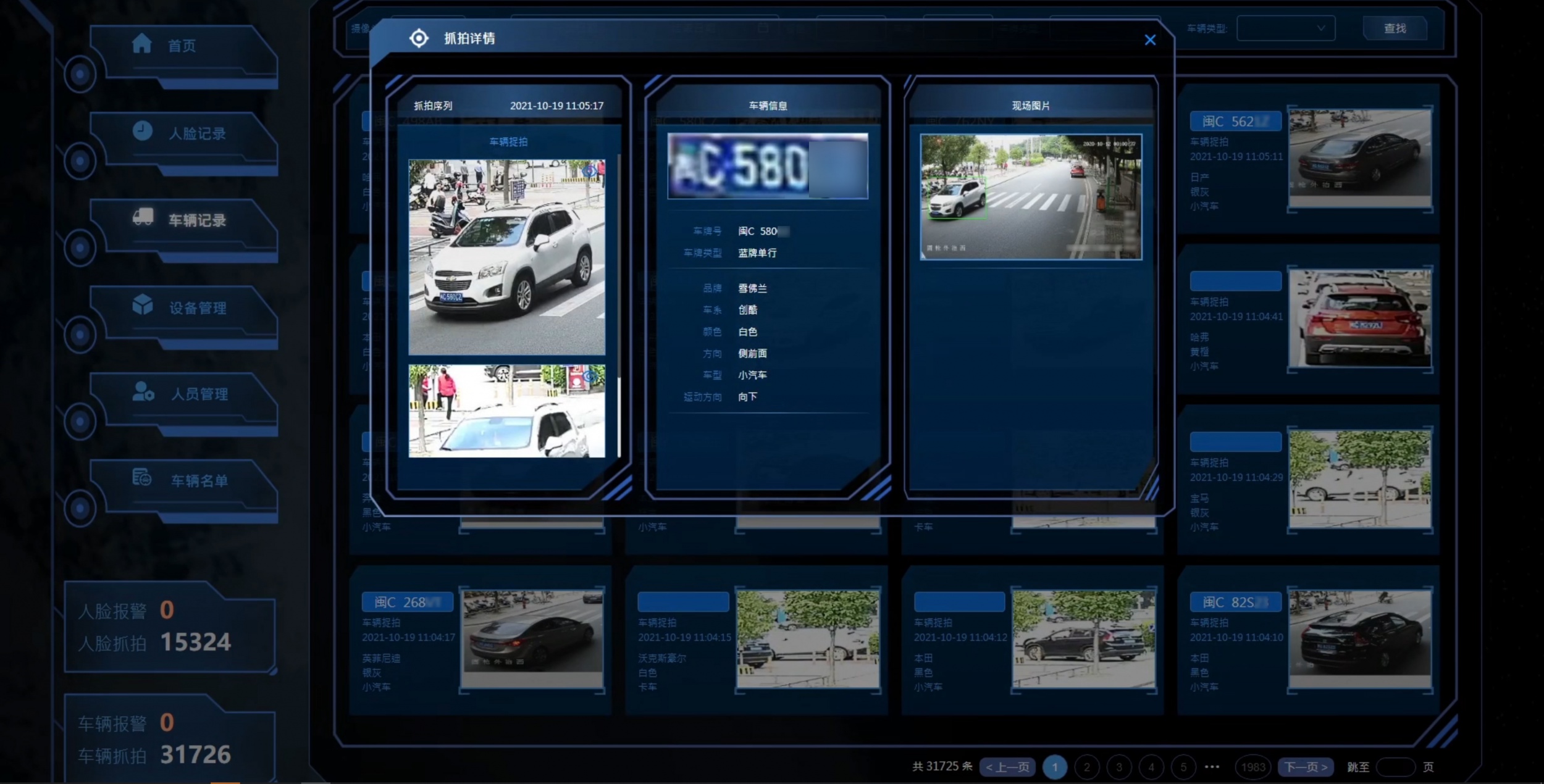Jump to last page 1983
The width and height of the screenshot is (1544, 784).
(1253, 767)
